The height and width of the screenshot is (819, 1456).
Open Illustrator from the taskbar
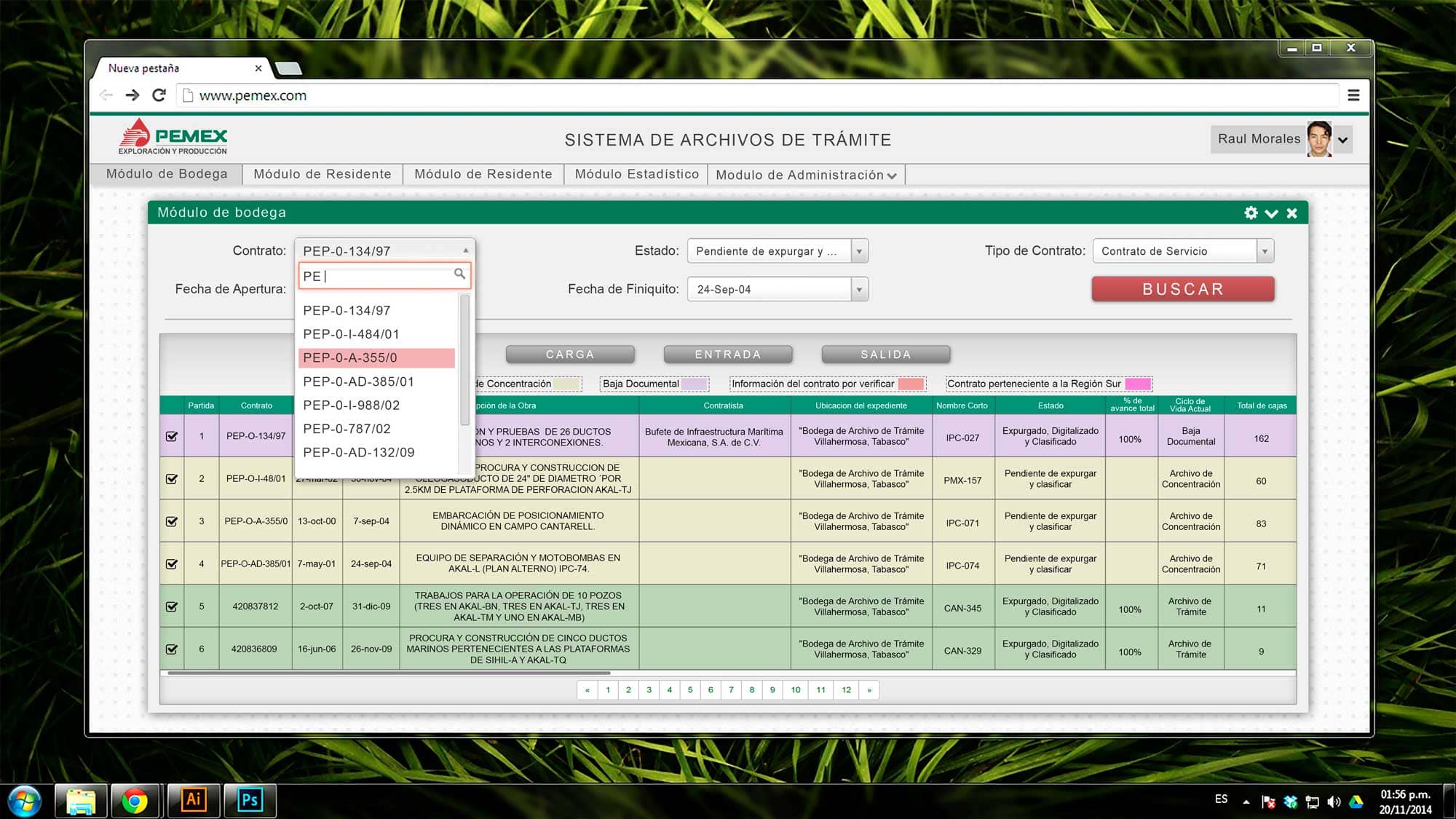pos(194,800)
